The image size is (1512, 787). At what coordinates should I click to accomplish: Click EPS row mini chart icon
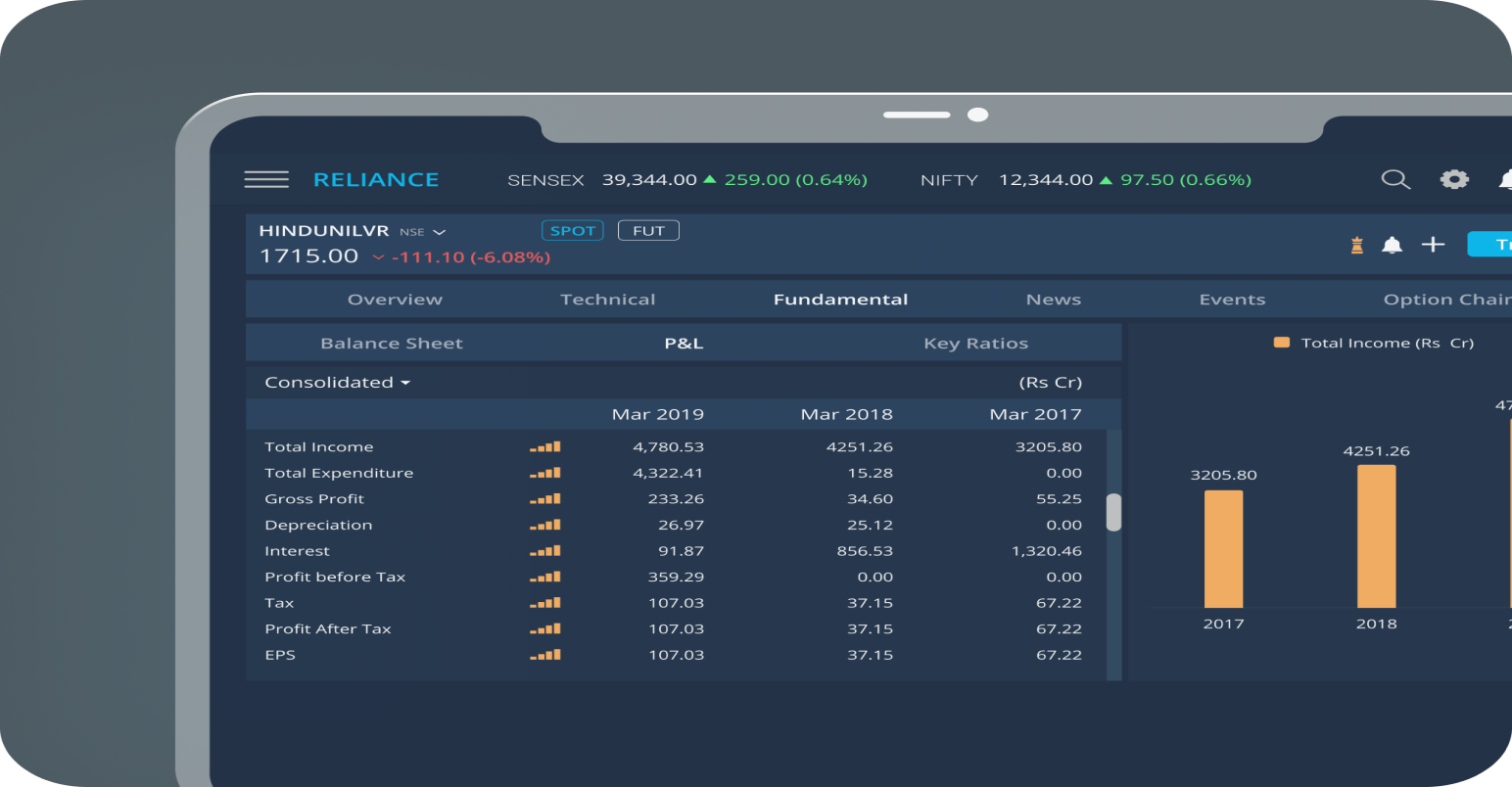point(545,655)
